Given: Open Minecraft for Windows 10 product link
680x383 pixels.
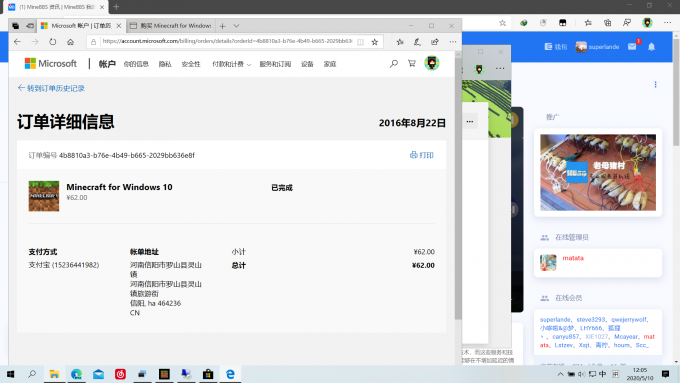Looking at the screenshot, I should pyautogui.click(x=119, y=187).
